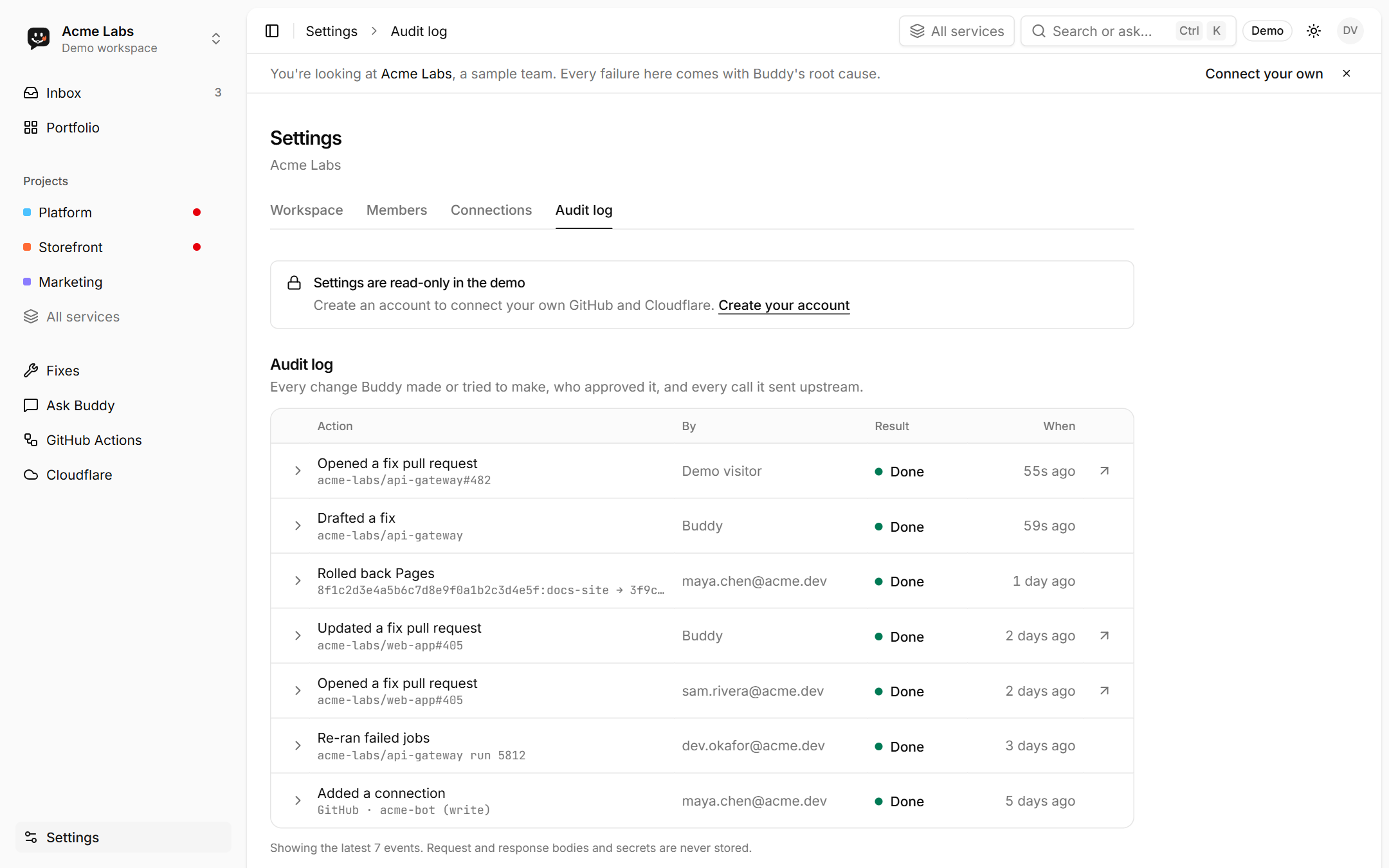This screenshot has width=1389, height=868.
Task: Click acme-labs/api-gateway#482 text
Action: pyautogui.click(x=404, y=480)
